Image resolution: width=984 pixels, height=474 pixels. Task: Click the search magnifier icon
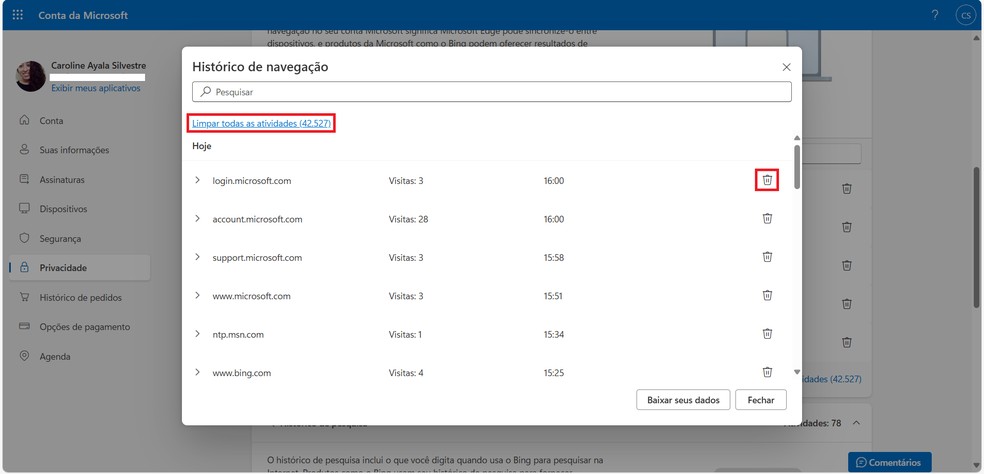(x=205, y=92)
